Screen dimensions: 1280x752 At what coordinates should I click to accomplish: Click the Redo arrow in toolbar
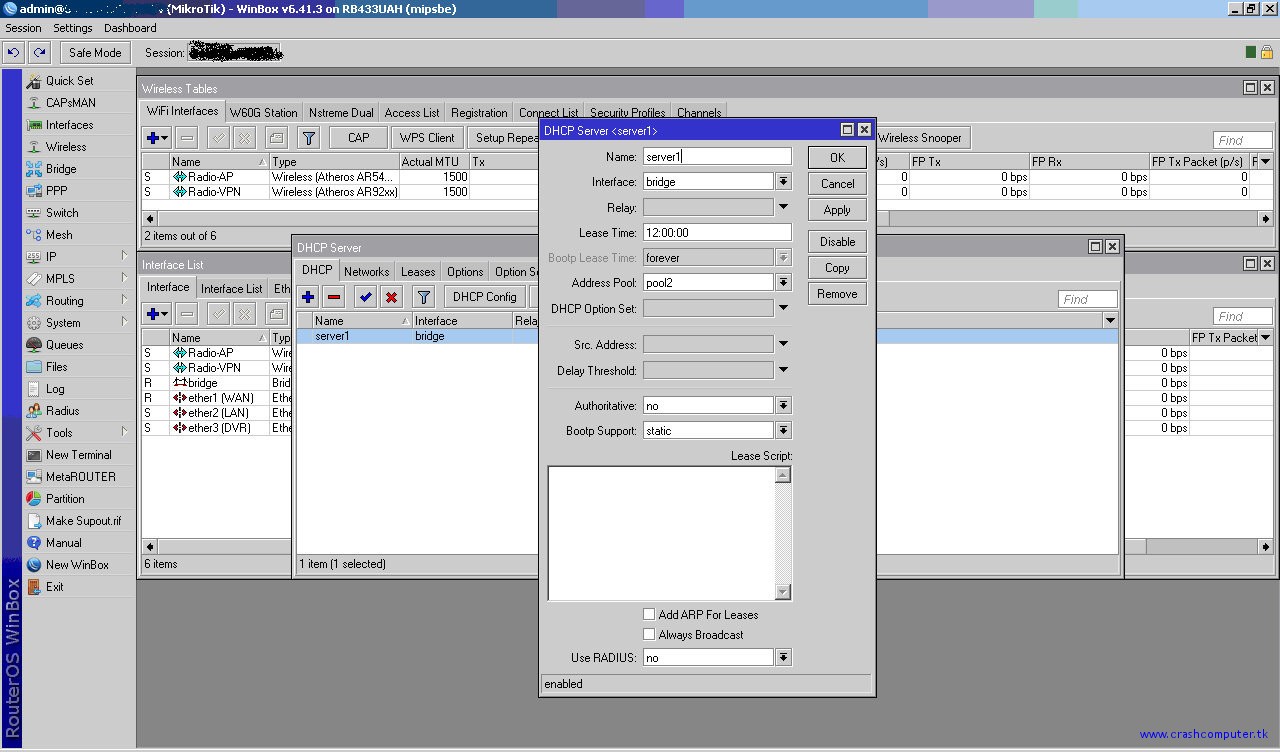(x=39, y=53)
